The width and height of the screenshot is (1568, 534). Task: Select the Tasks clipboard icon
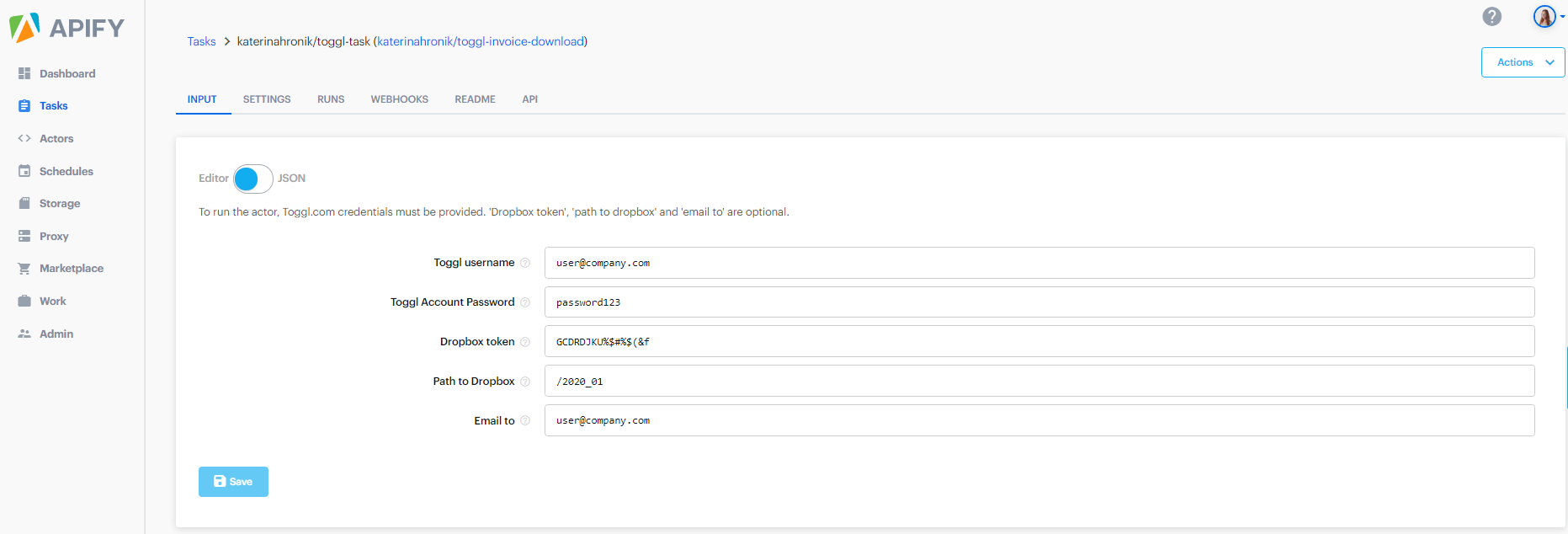point(24,106)
